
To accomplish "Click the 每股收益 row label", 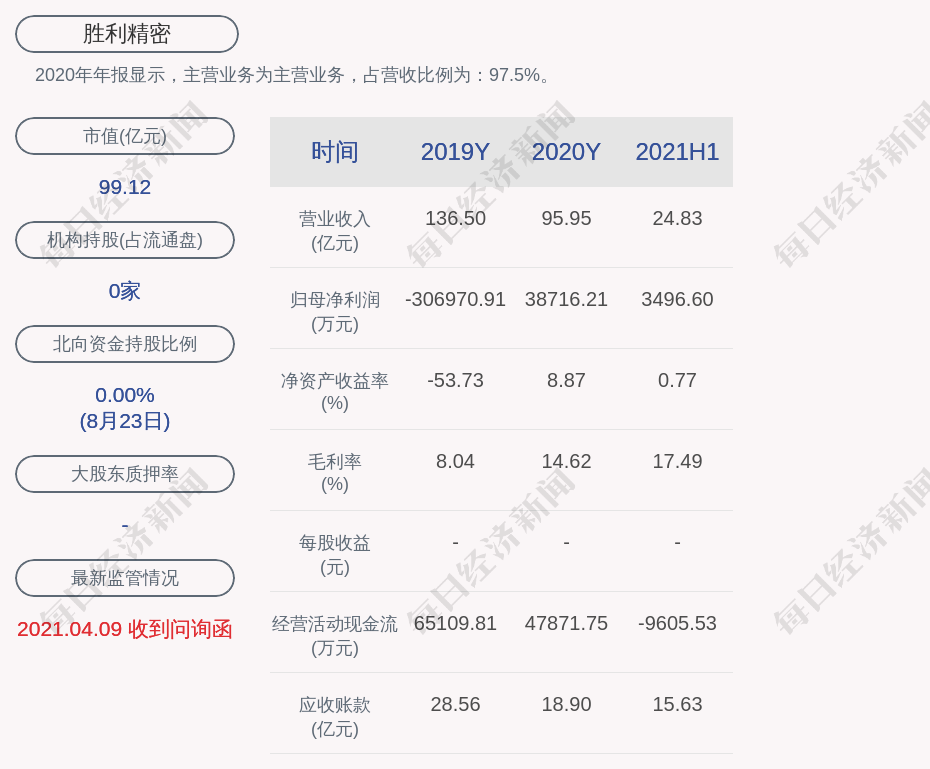I will click(335, 555).
